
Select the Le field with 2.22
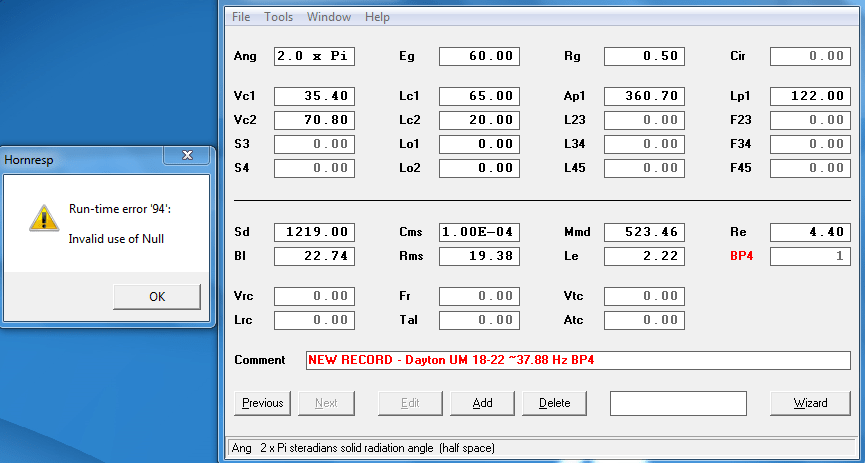pos(644,257)
